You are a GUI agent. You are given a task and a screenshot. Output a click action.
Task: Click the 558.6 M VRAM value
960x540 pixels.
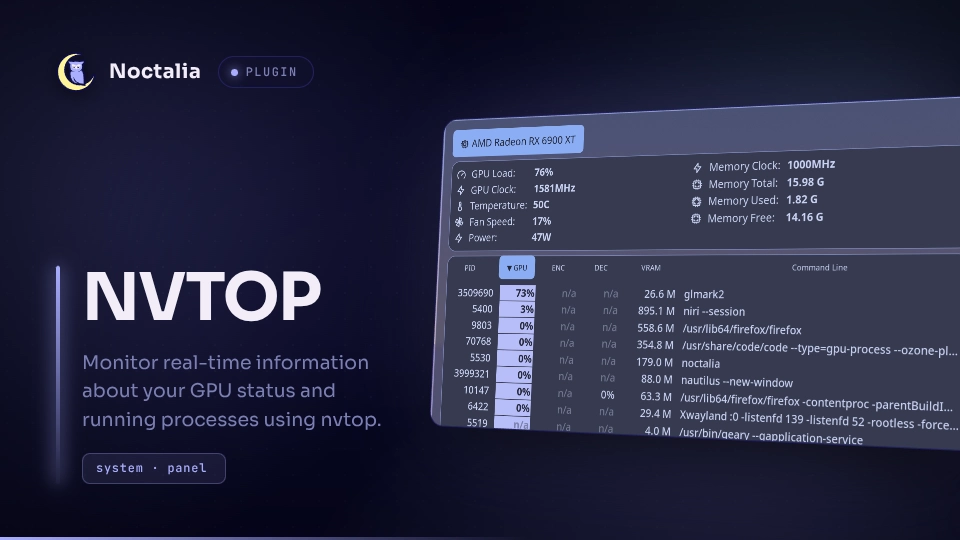click(655, 329)
